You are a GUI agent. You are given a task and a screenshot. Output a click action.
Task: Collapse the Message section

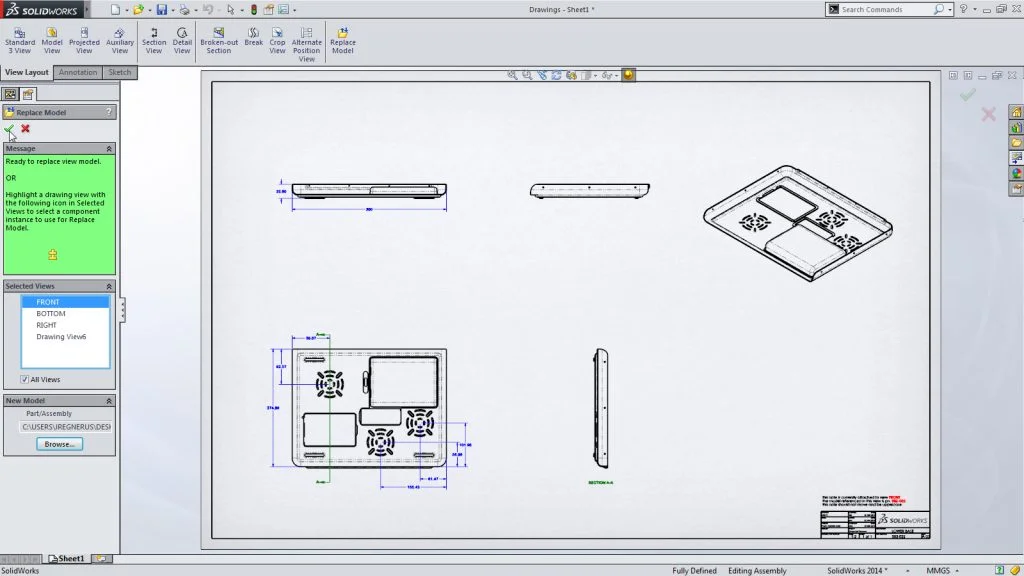coord(111,147)
